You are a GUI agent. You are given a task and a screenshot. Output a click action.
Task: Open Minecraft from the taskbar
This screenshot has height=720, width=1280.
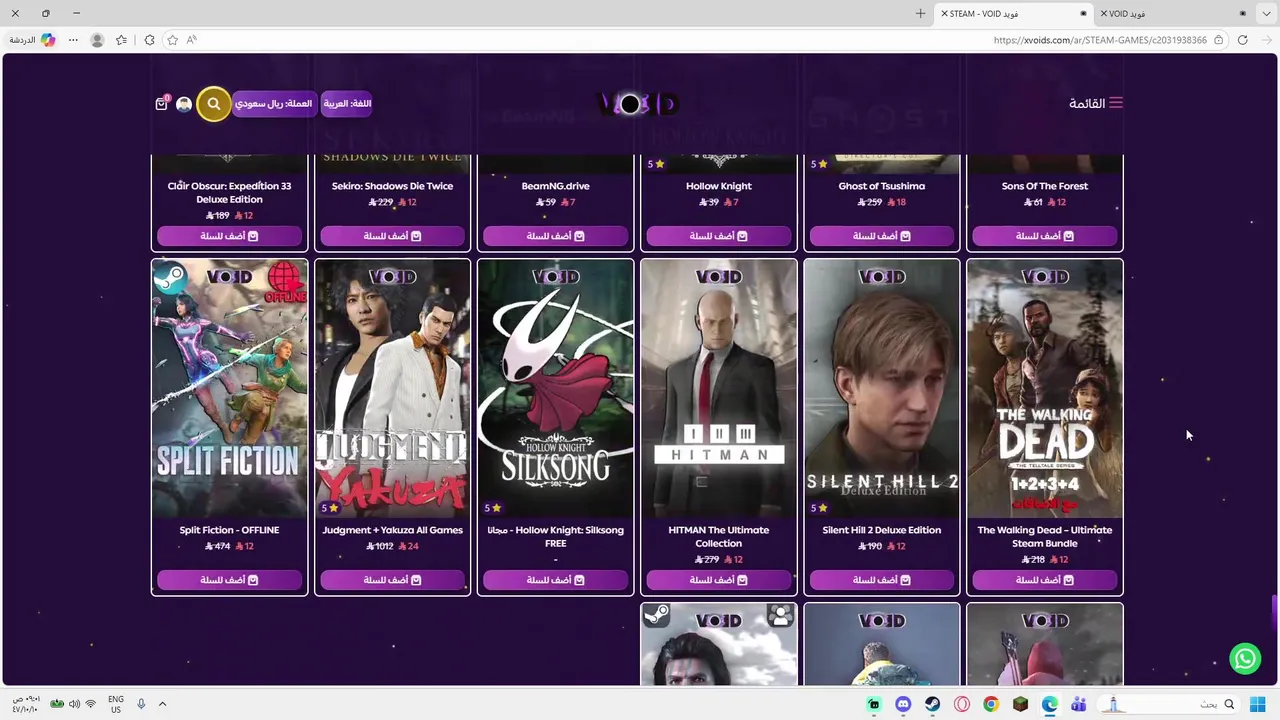tap(1020, 704)
